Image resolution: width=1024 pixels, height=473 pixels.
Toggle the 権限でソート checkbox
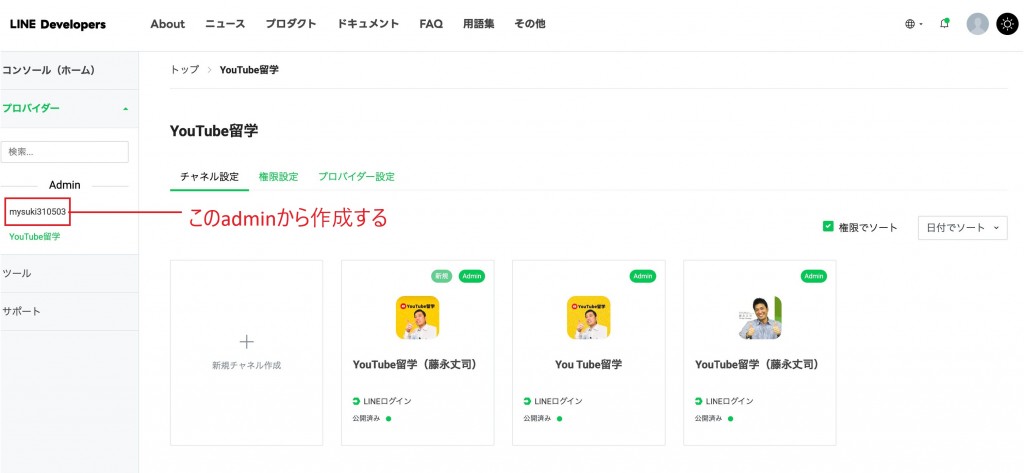(828, 227)
